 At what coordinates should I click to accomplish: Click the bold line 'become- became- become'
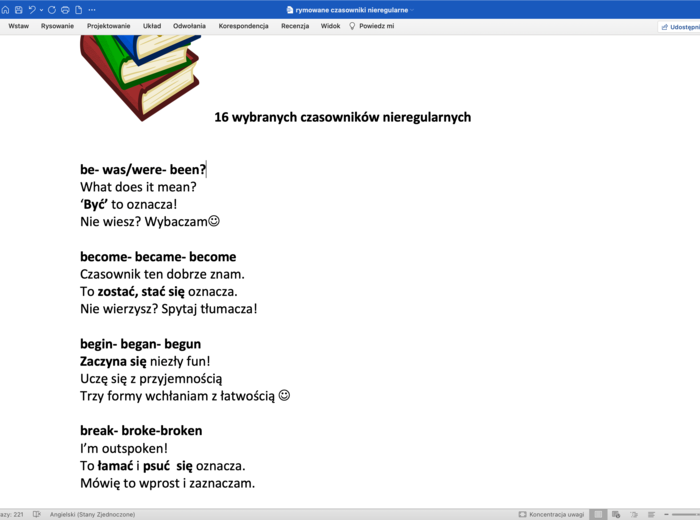coord(158,257)
